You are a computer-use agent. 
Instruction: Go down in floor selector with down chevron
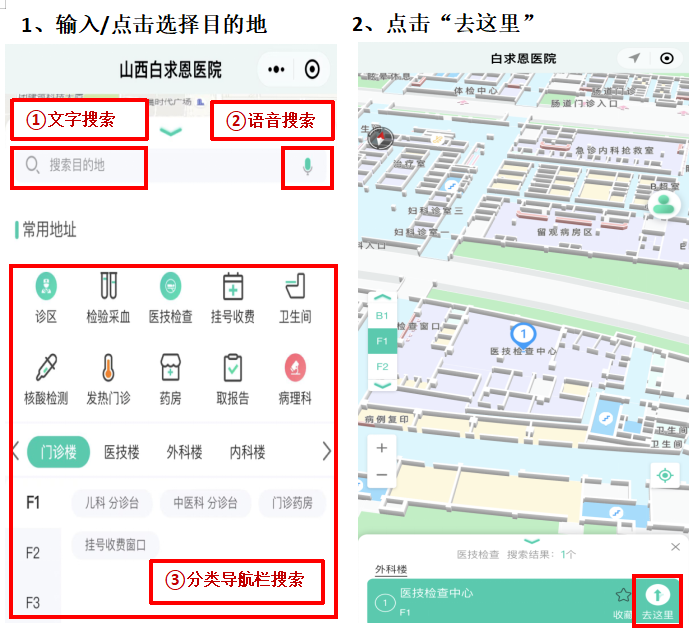point(383,385)
